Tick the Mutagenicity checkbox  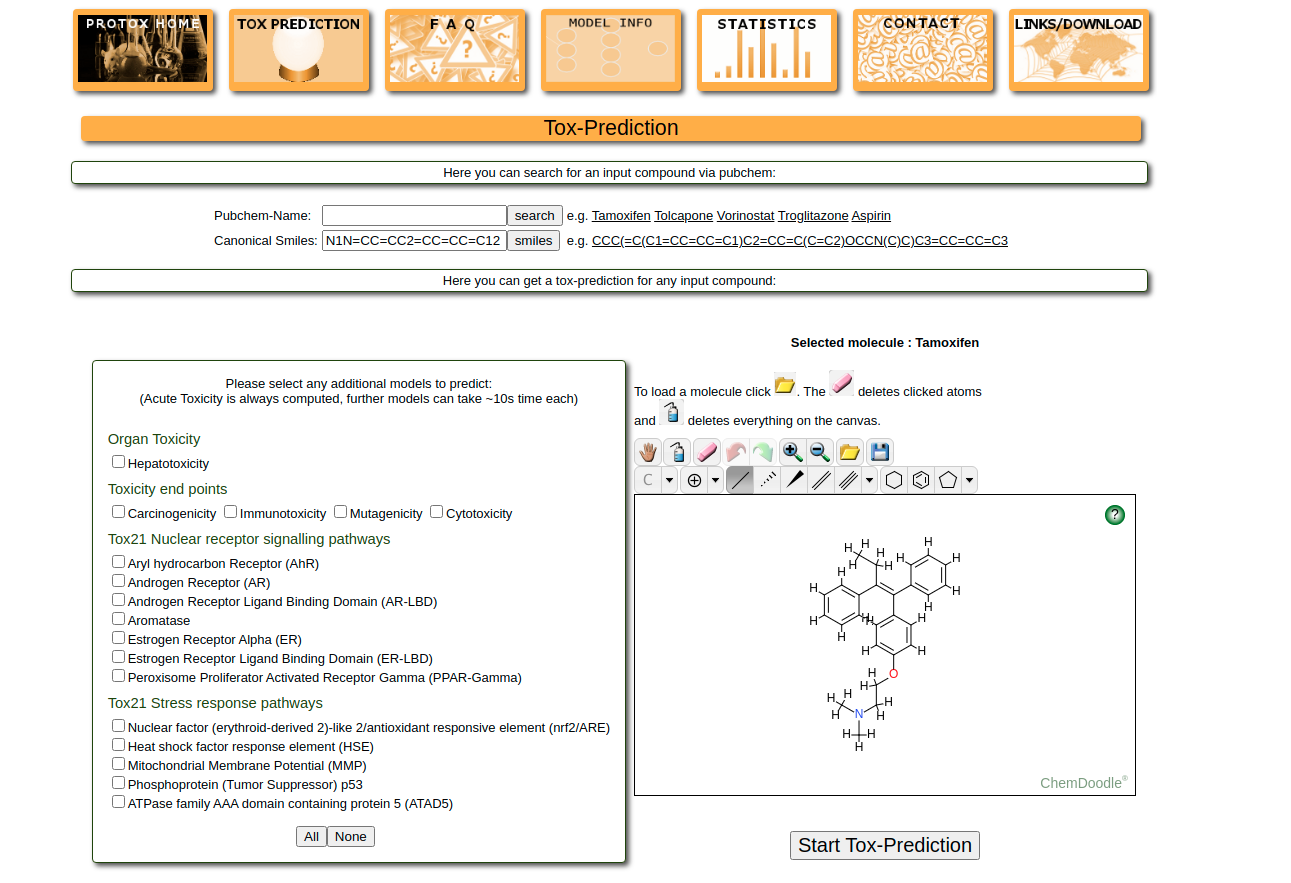coord(341,512)
